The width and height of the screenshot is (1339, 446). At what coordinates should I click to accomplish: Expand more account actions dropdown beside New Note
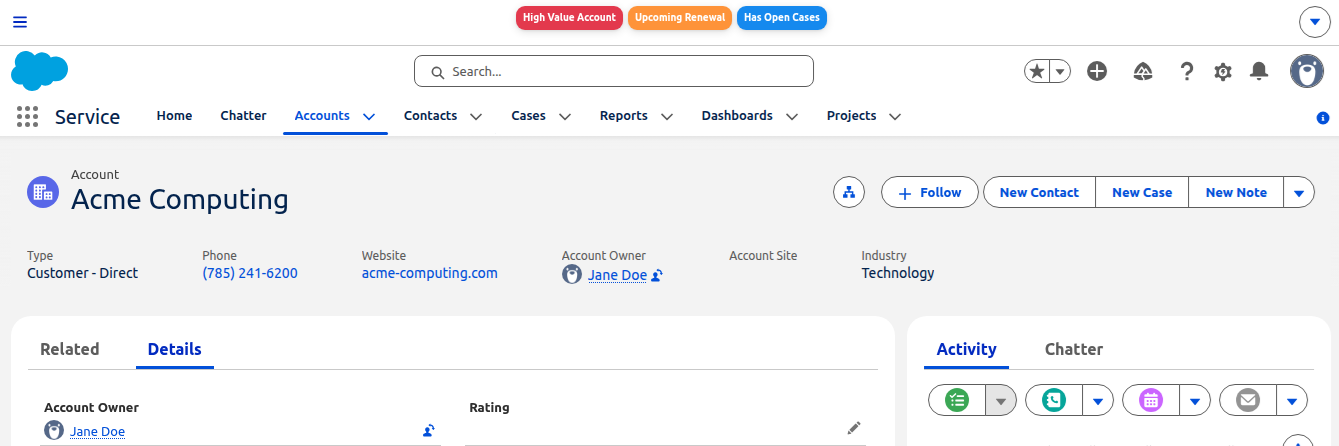click(1299, 192)
